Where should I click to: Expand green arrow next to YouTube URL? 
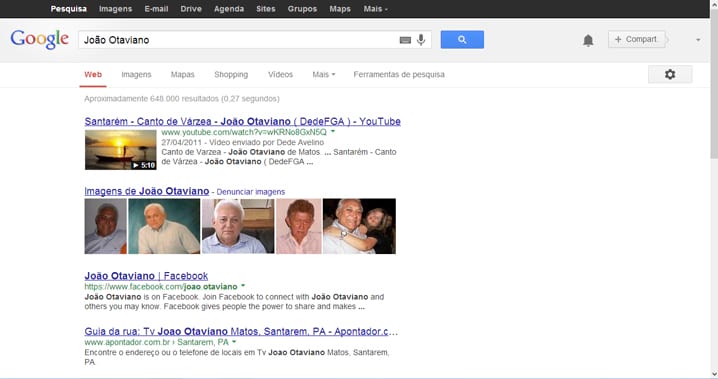(333, 131)
